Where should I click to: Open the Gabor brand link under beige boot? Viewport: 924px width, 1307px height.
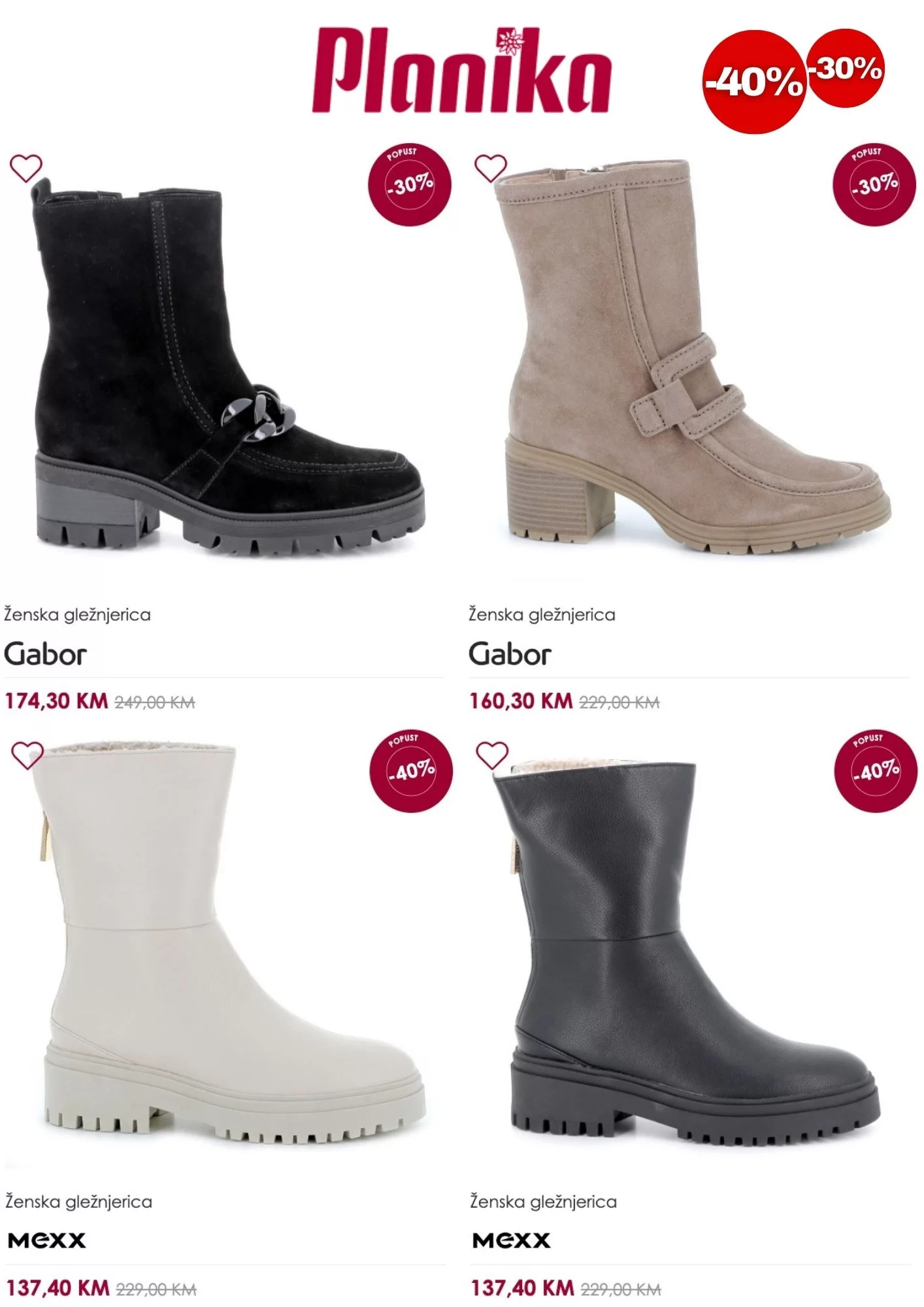click(x=510, y=654)
